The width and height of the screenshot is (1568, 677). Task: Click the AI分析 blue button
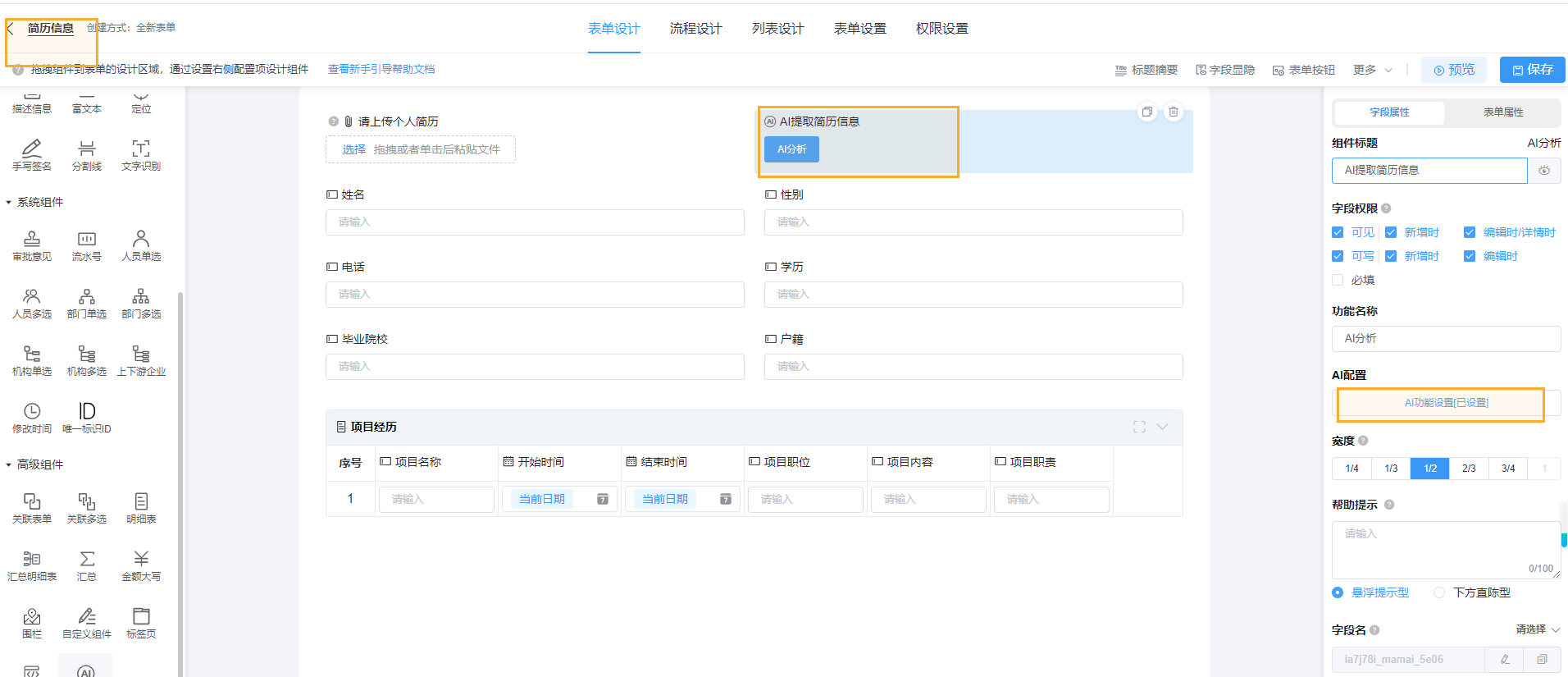click(792, 149)
